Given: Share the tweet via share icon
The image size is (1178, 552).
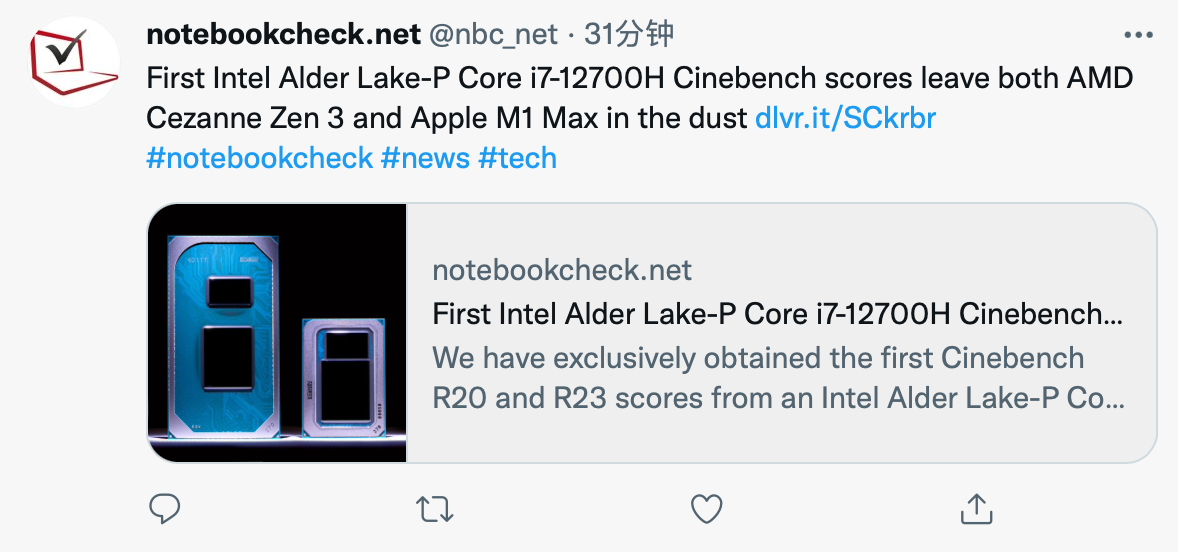Looking at the screenshot, I should point(975,509).
